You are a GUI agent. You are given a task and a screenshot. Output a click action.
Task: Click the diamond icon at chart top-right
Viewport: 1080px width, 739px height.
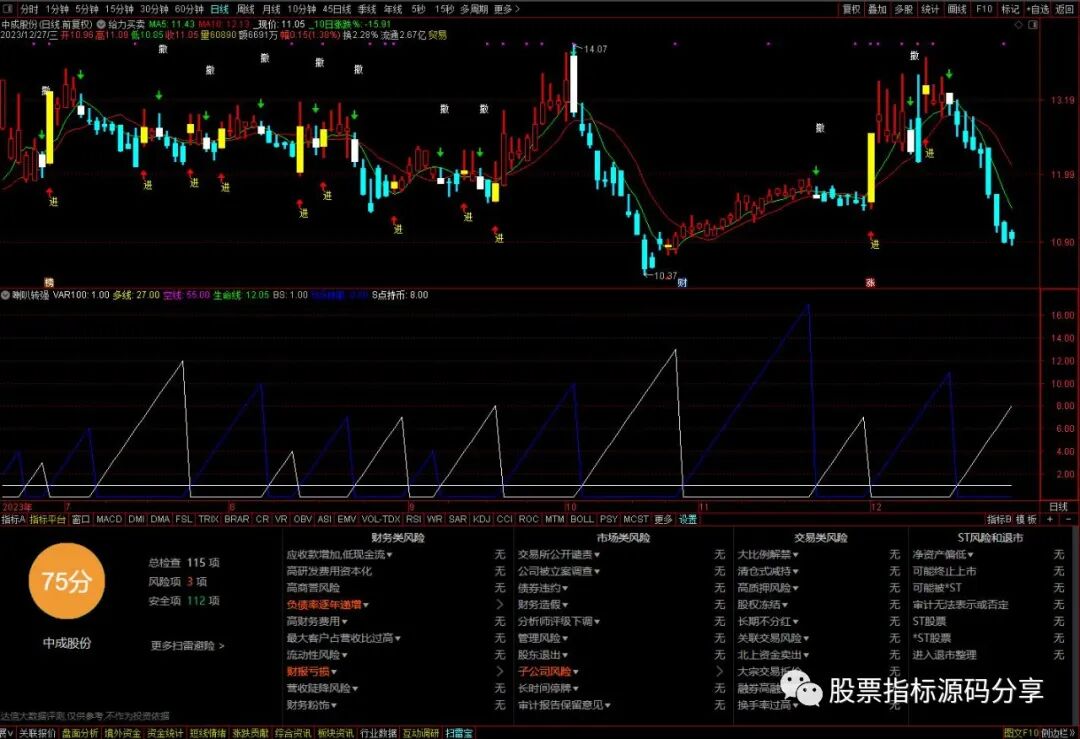pos(1019,24)
